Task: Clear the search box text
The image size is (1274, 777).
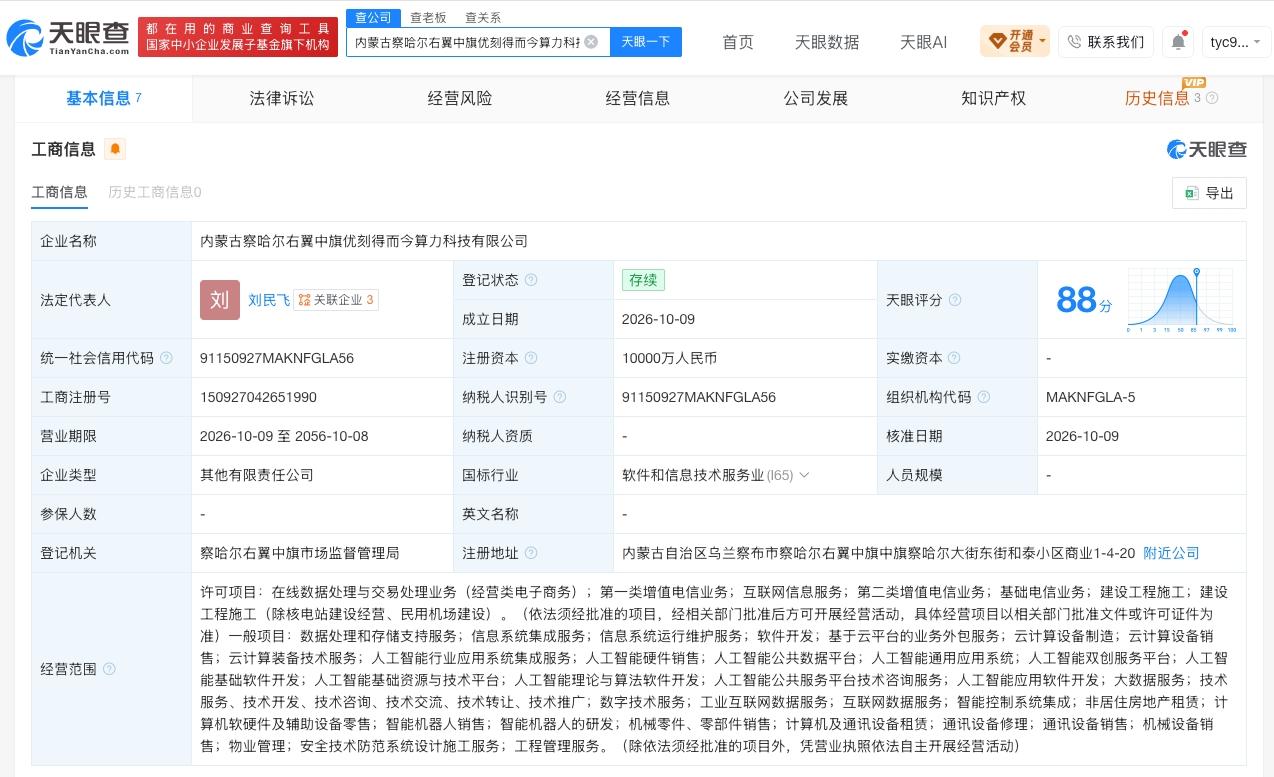Action: [591, 42]
